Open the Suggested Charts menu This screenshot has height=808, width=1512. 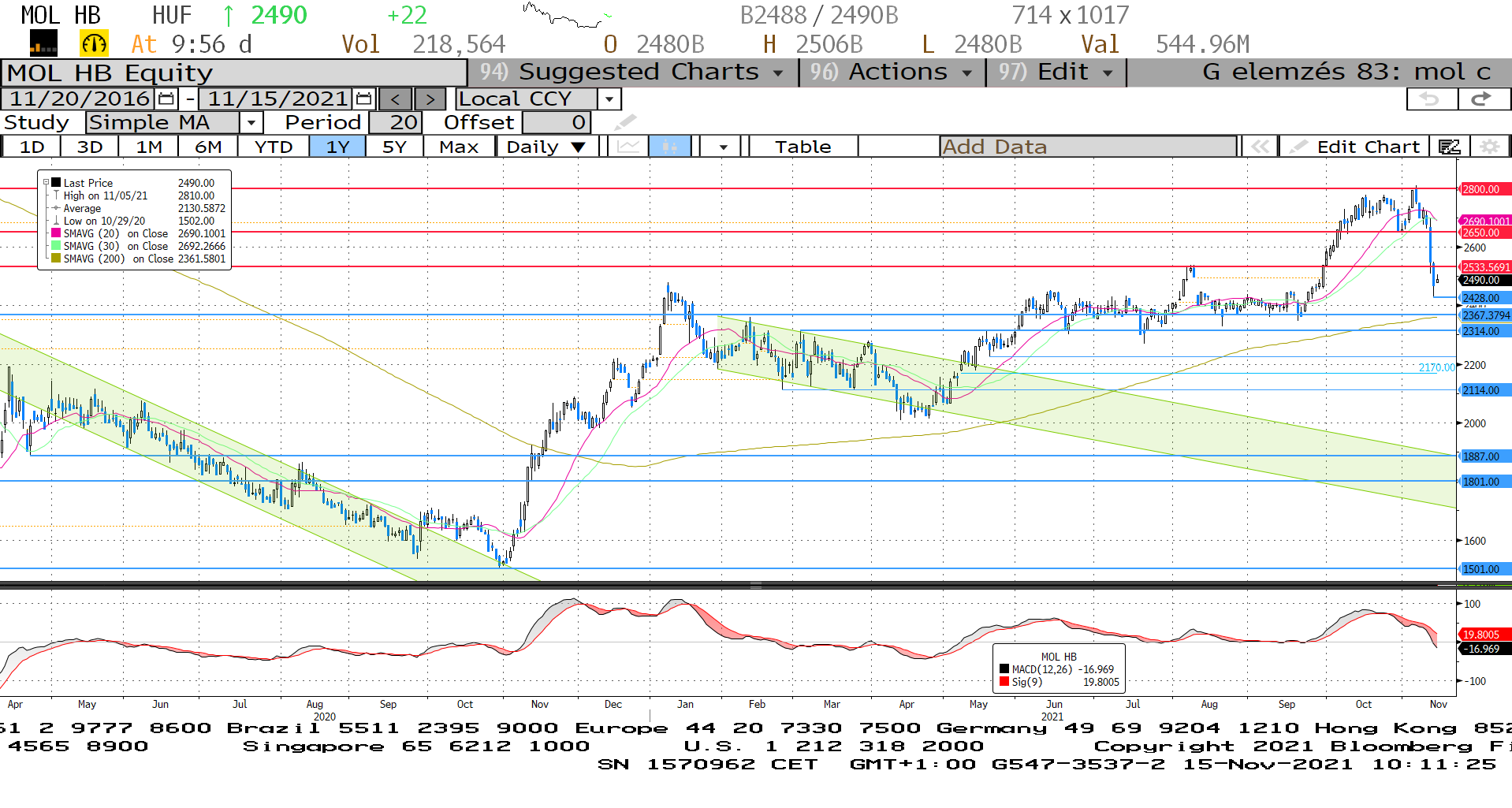click(x=633, y=73)
